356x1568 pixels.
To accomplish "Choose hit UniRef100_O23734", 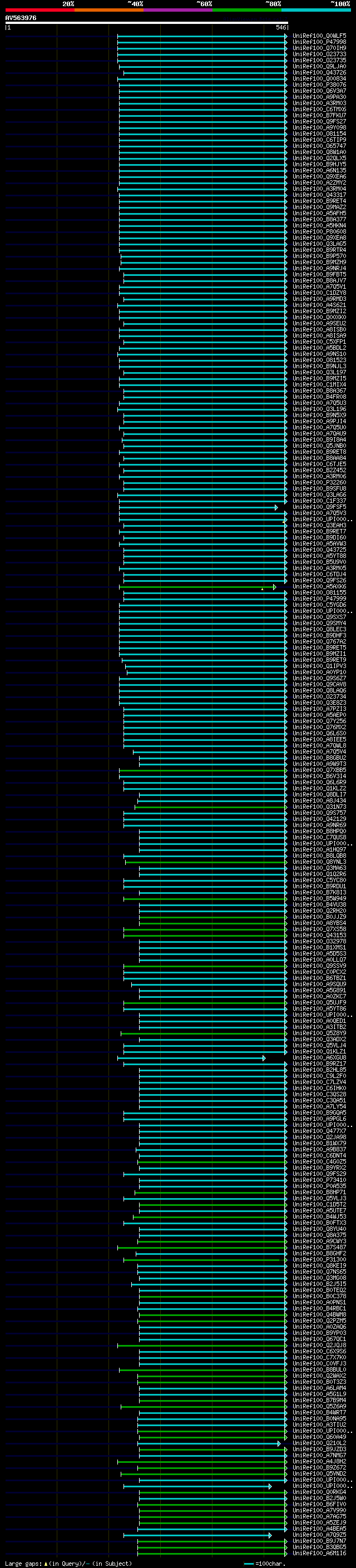I will pyautogui.click(x=319, y=696).
